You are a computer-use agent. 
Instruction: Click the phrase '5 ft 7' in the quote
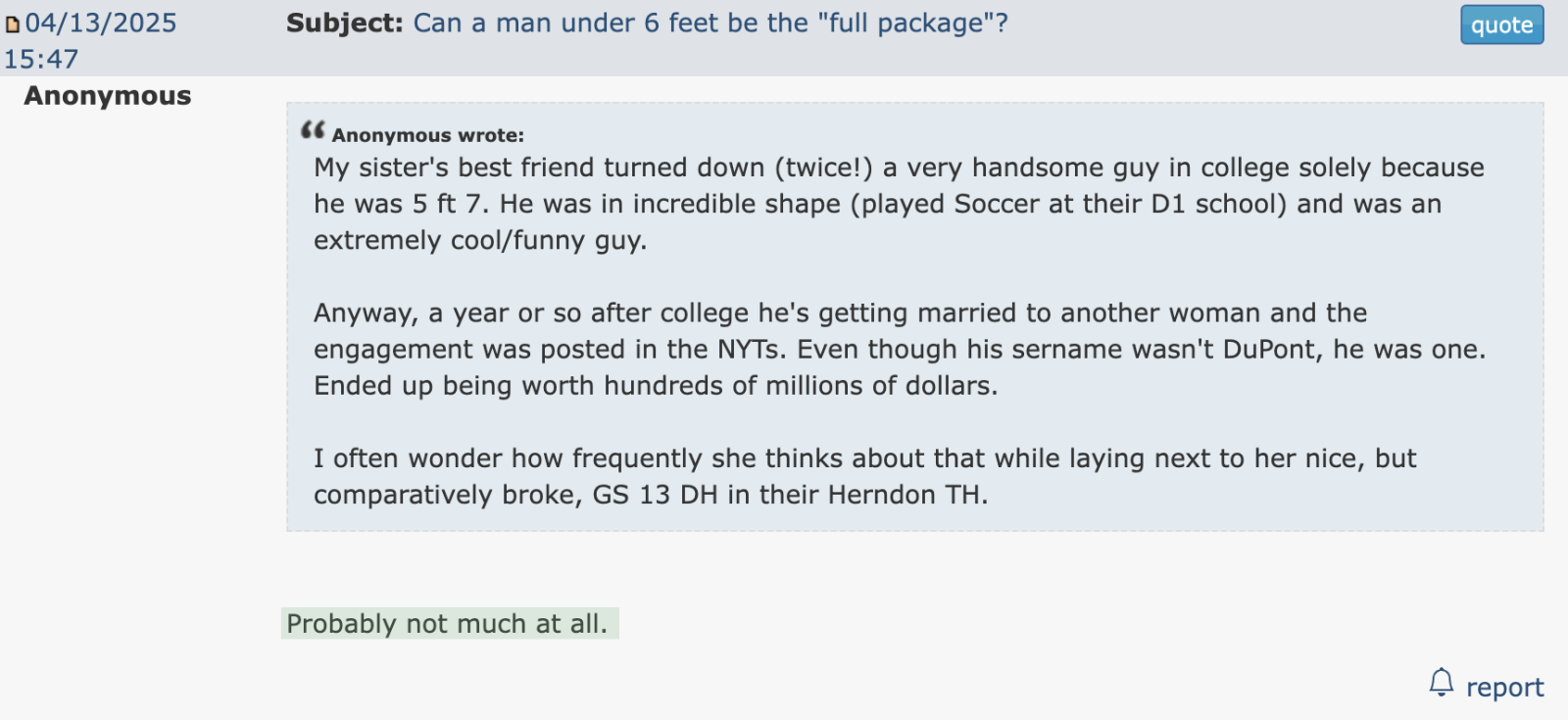pyautogui.click(x=446, y=204)
